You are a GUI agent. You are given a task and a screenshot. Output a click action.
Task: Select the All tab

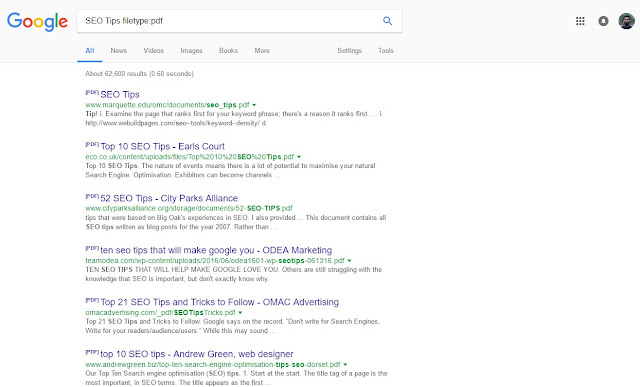90,51
